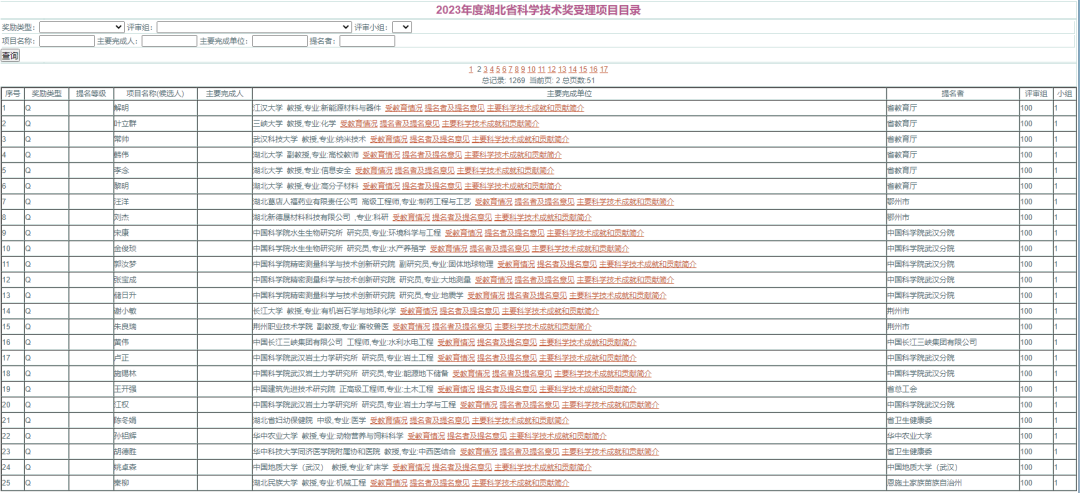Screen dimensions: 1080x493
Task: Open 提名者及提名意见 for 长江大学 row
Action: [x=469, y=311]
